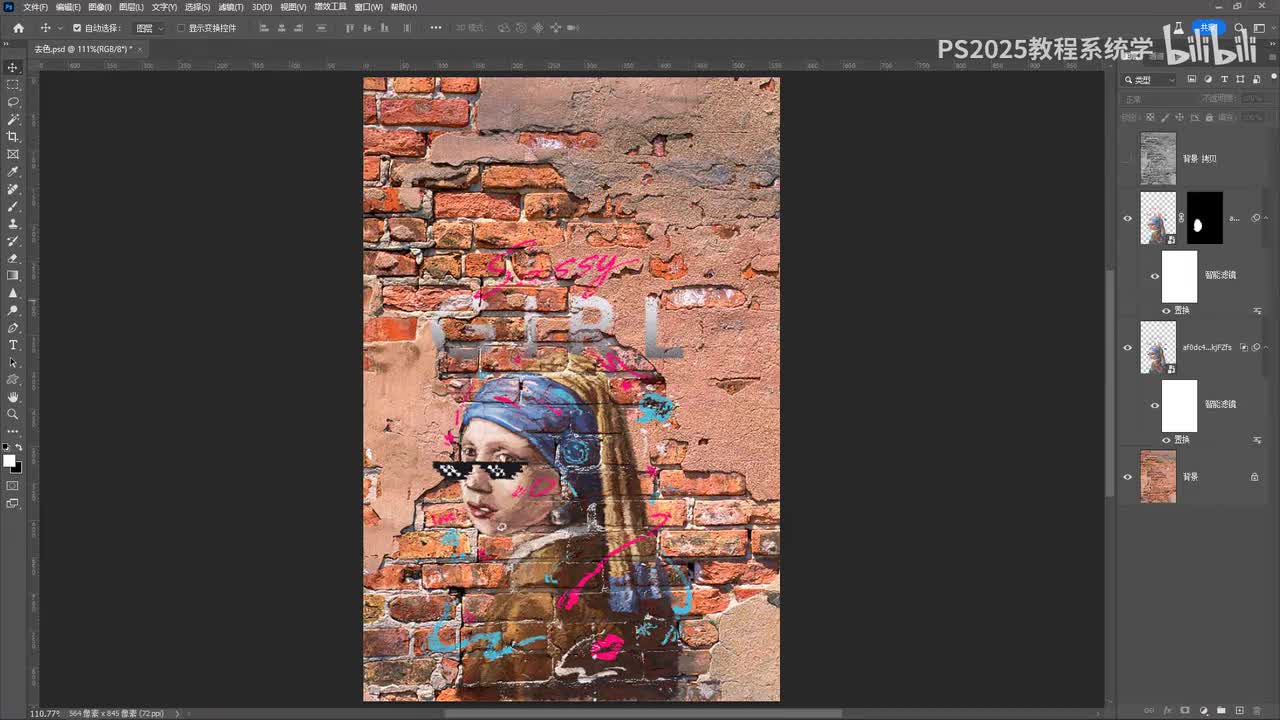Select the Pen tool
1280x720 pixels.
[13, 328]
